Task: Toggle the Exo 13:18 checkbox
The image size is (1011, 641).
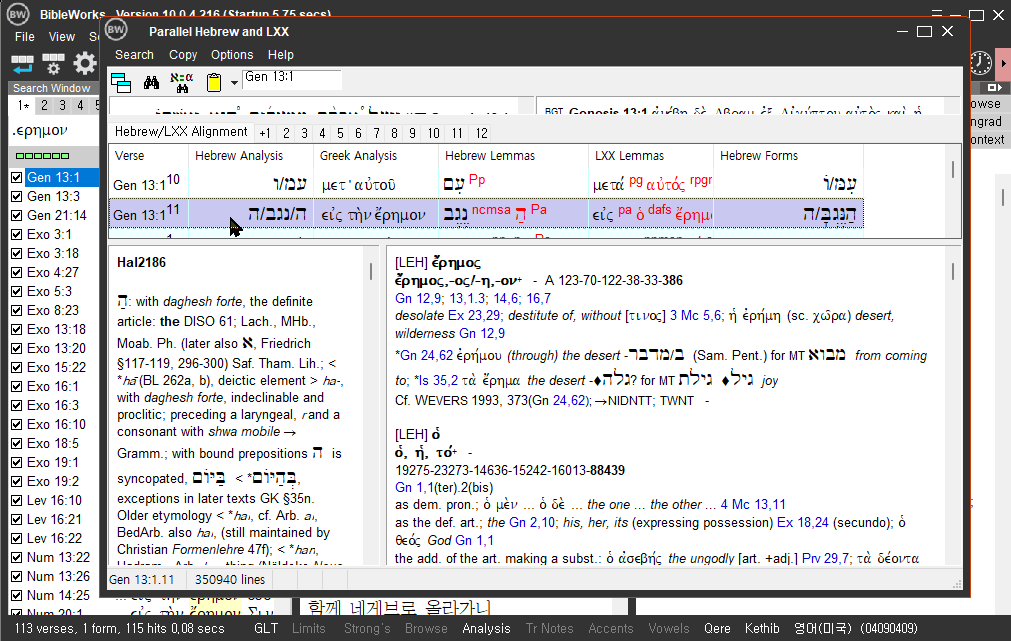Action: click(17, 330)
